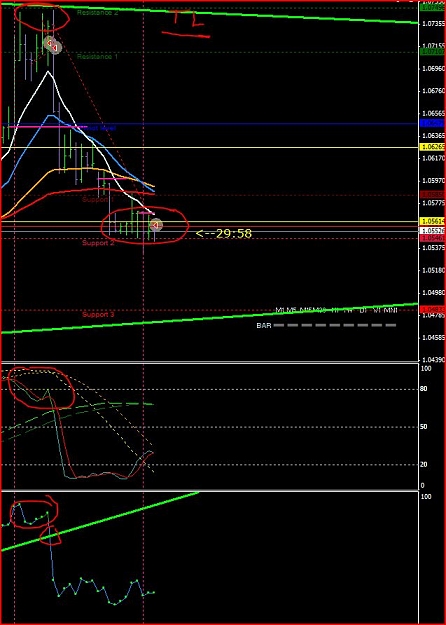
Task: Click the 50 level on the stochastic scale
Action: click(425, 427)
